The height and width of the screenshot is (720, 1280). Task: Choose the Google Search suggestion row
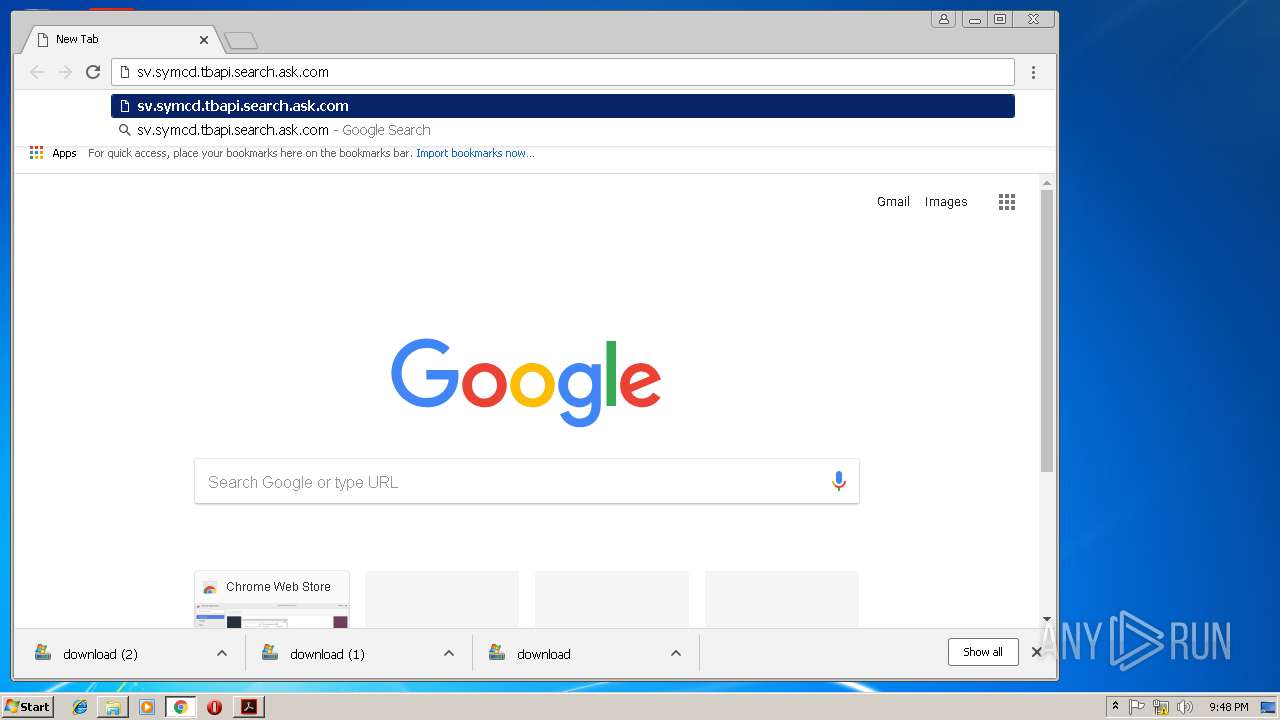(563, 130)
